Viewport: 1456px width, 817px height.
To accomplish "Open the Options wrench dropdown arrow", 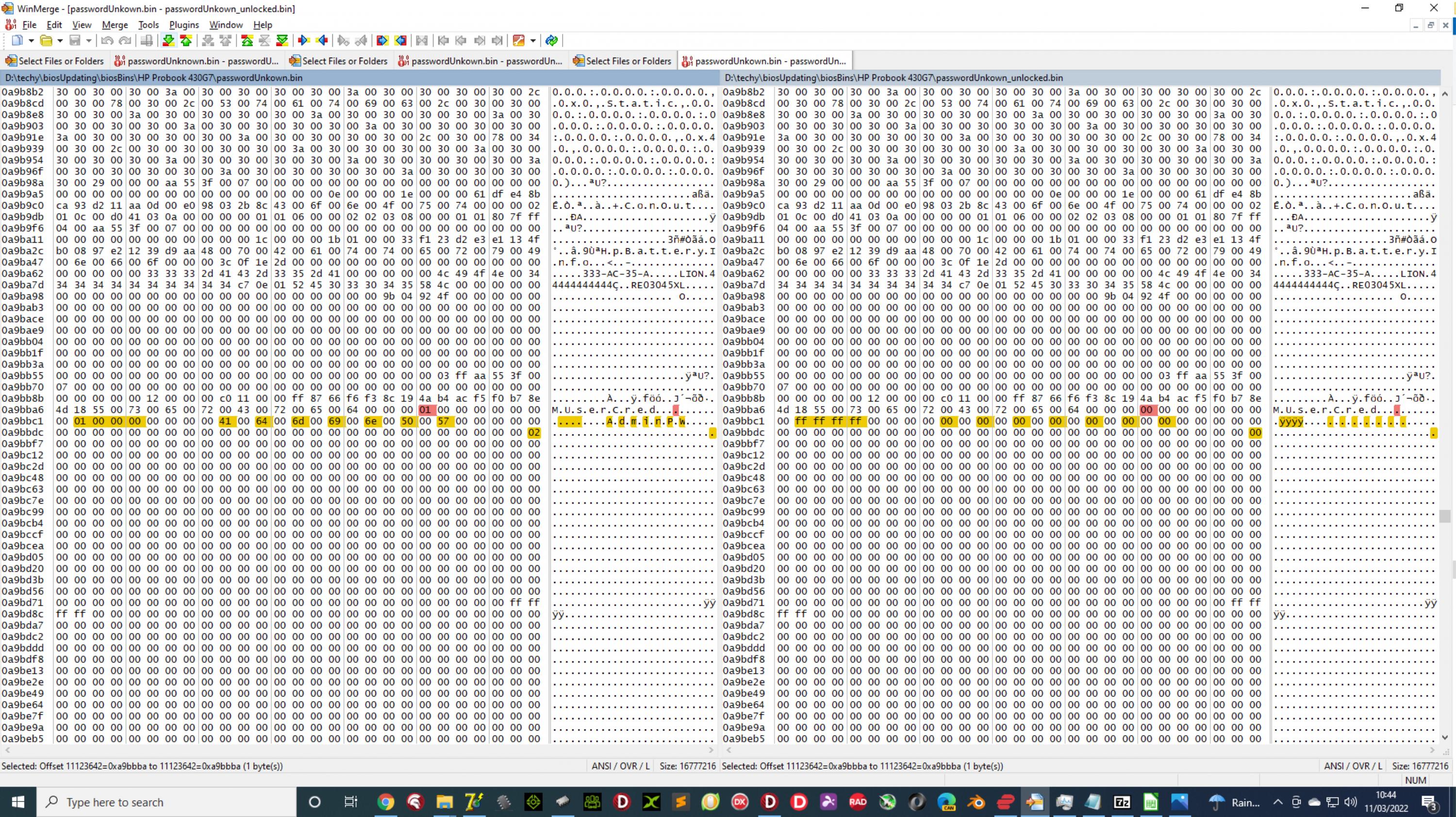I will [x=533, y=40].
